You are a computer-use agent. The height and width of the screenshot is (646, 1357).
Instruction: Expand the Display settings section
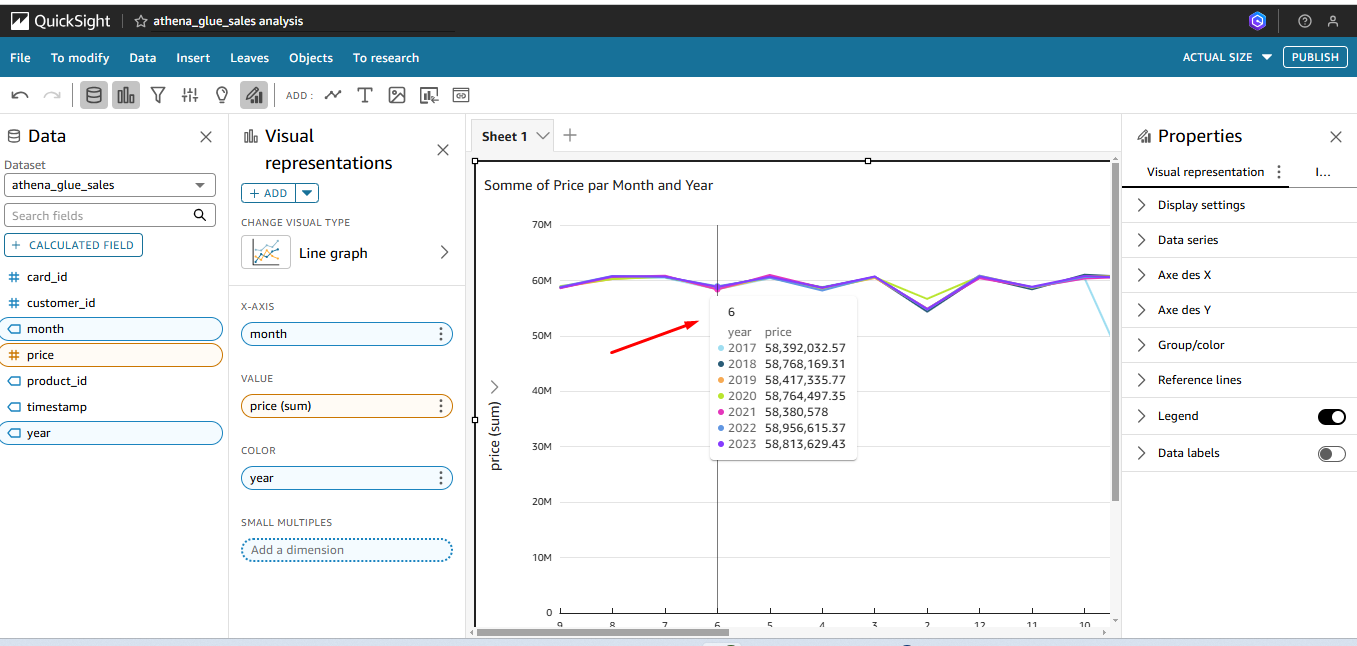click(x=1201, y=205)
